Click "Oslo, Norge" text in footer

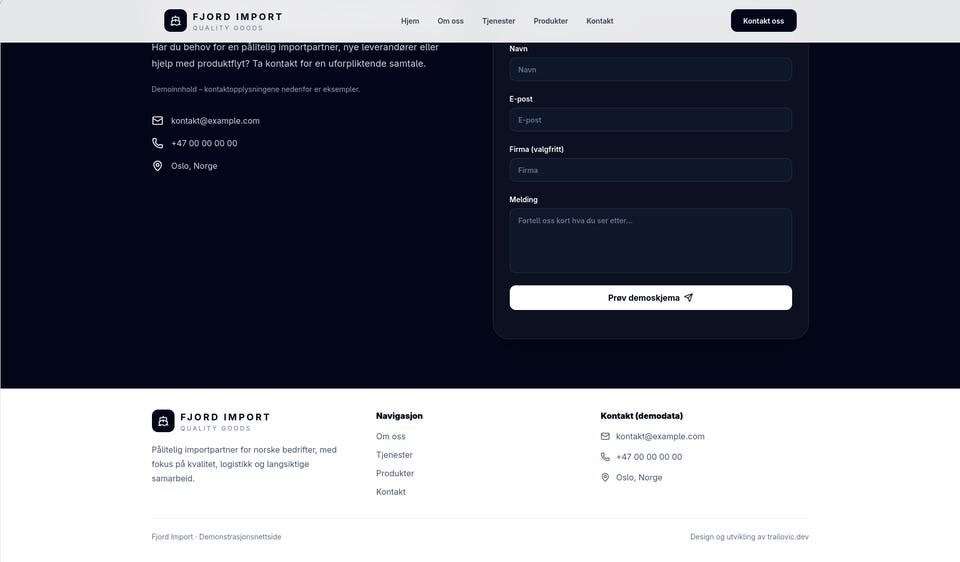(x=639, y=478)
